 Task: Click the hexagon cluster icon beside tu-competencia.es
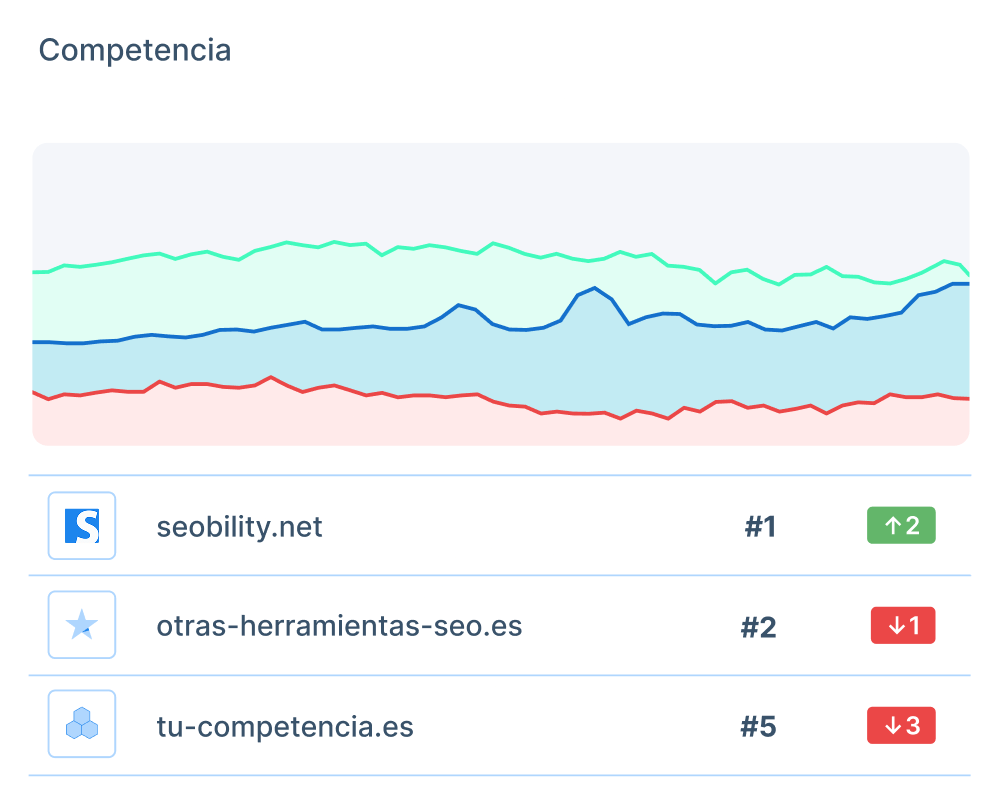[x=82, y=725]
